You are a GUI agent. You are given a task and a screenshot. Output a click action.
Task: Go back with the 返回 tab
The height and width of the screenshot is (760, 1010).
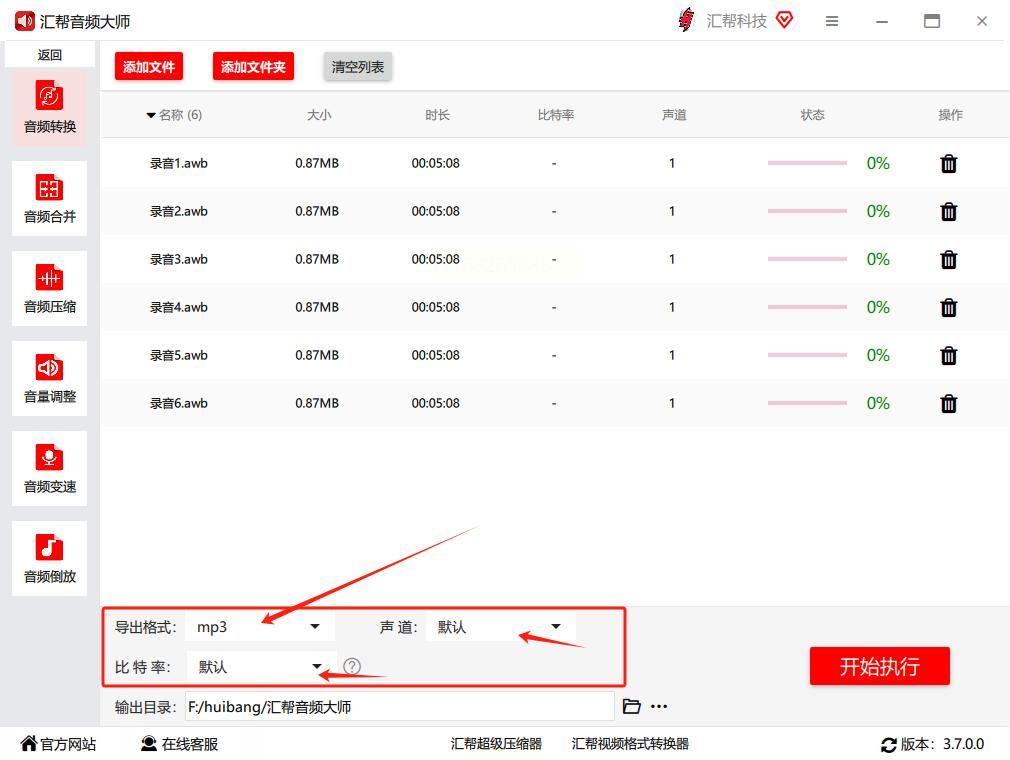(50, 55)
